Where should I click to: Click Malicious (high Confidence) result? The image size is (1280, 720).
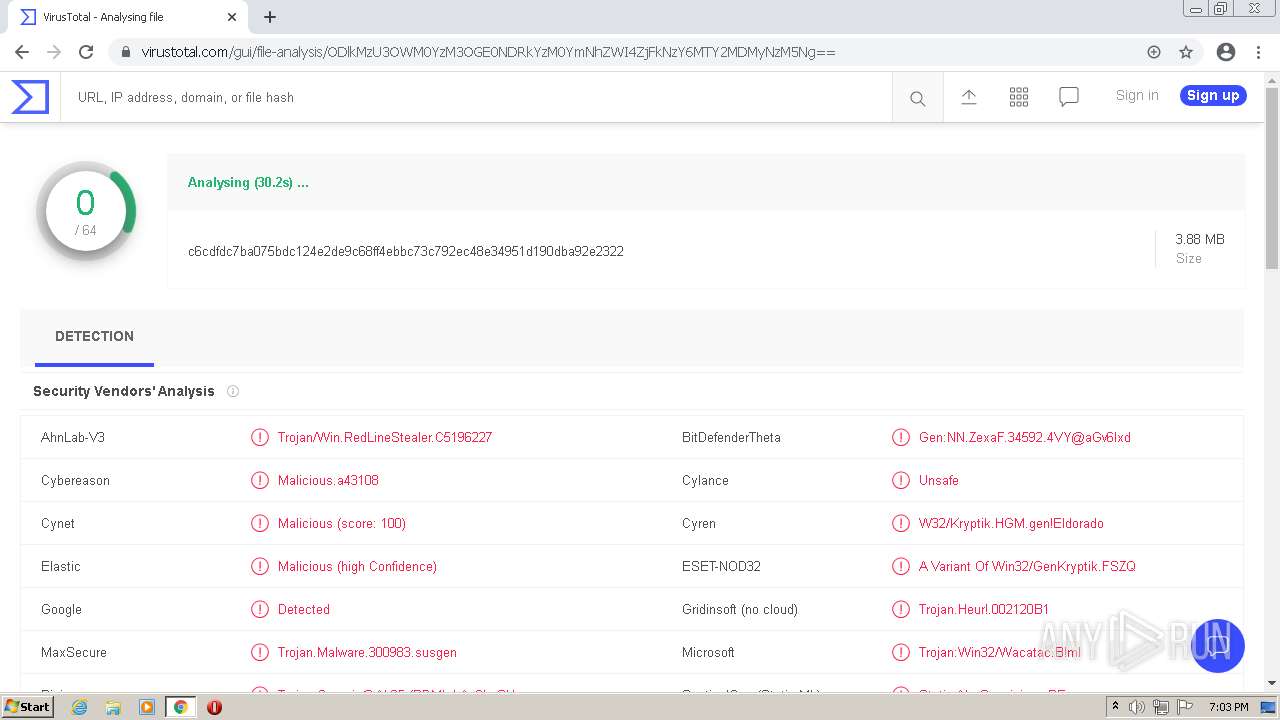[x=357, y=566]
